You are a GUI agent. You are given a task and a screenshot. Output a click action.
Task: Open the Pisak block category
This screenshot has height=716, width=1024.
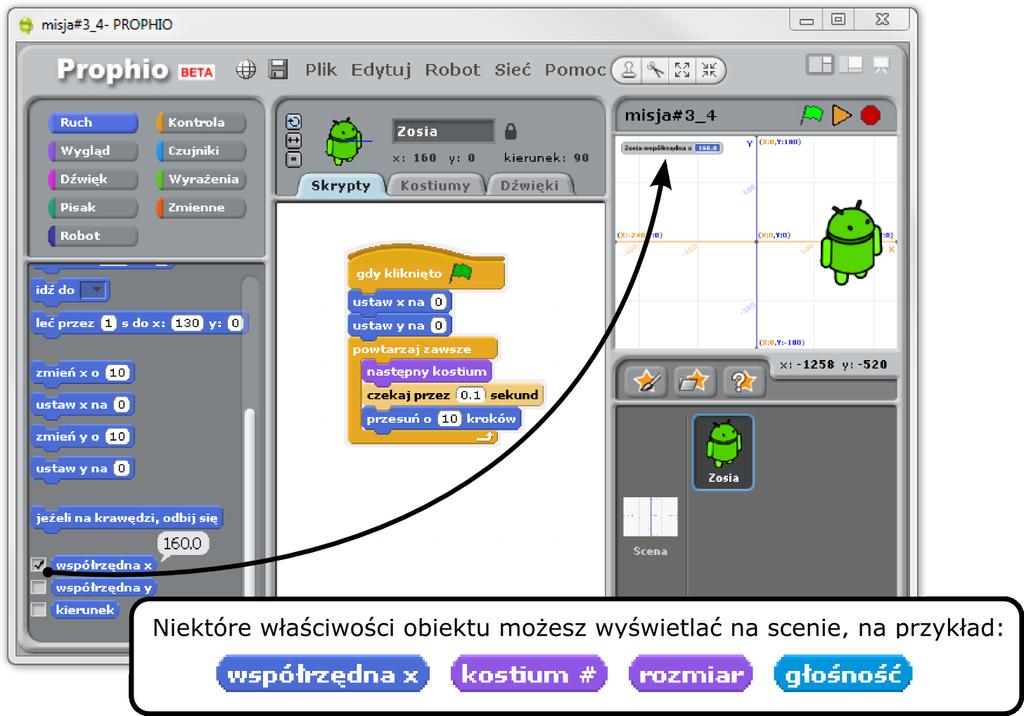(93, 208)
